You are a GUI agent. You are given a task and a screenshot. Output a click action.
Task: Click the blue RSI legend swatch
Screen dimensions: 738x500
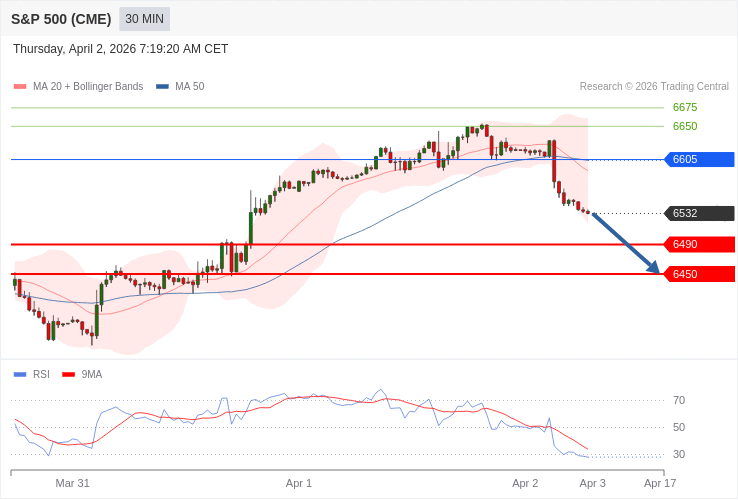[x=20, y=374]
